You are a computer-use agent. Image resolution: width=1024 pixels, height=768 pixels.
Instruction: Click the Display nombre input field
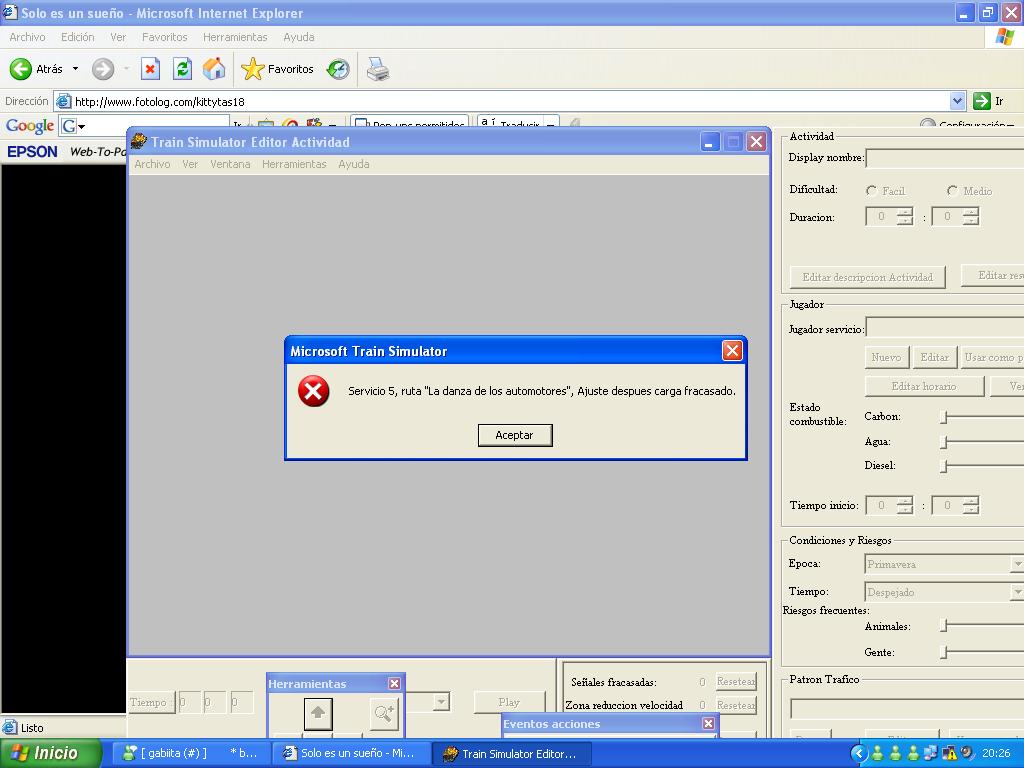(944, 158)
